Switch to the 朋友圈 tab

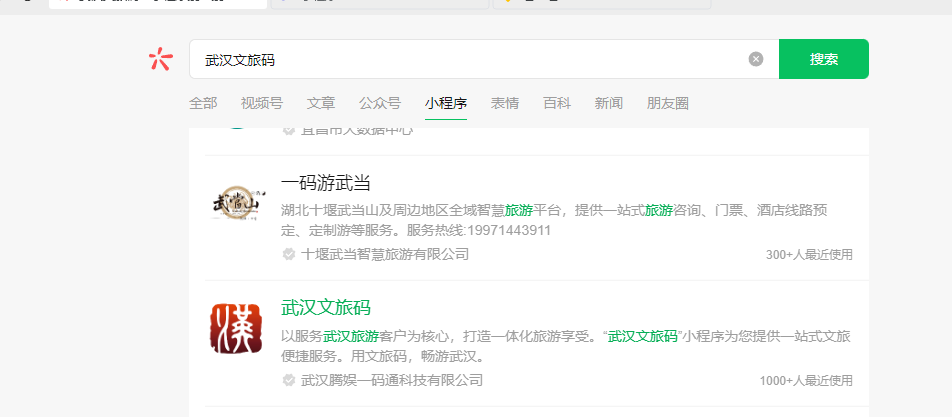(667, 103)
